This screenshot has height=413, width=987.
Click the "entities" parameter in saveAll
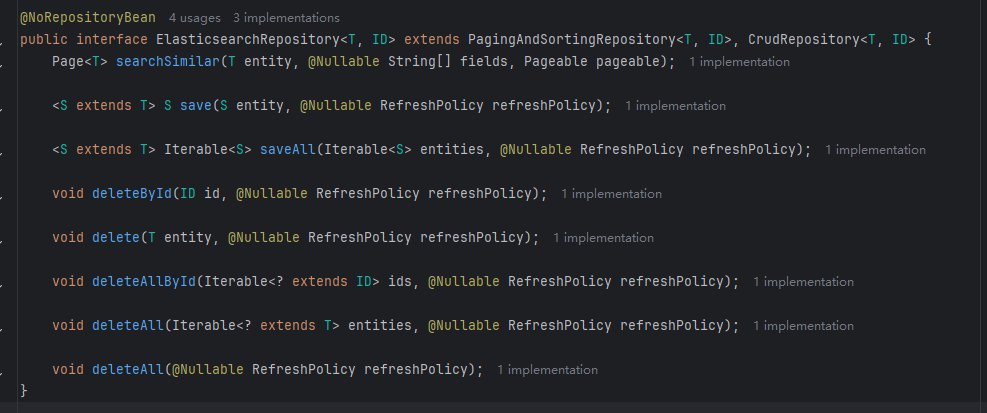[451, 150]
